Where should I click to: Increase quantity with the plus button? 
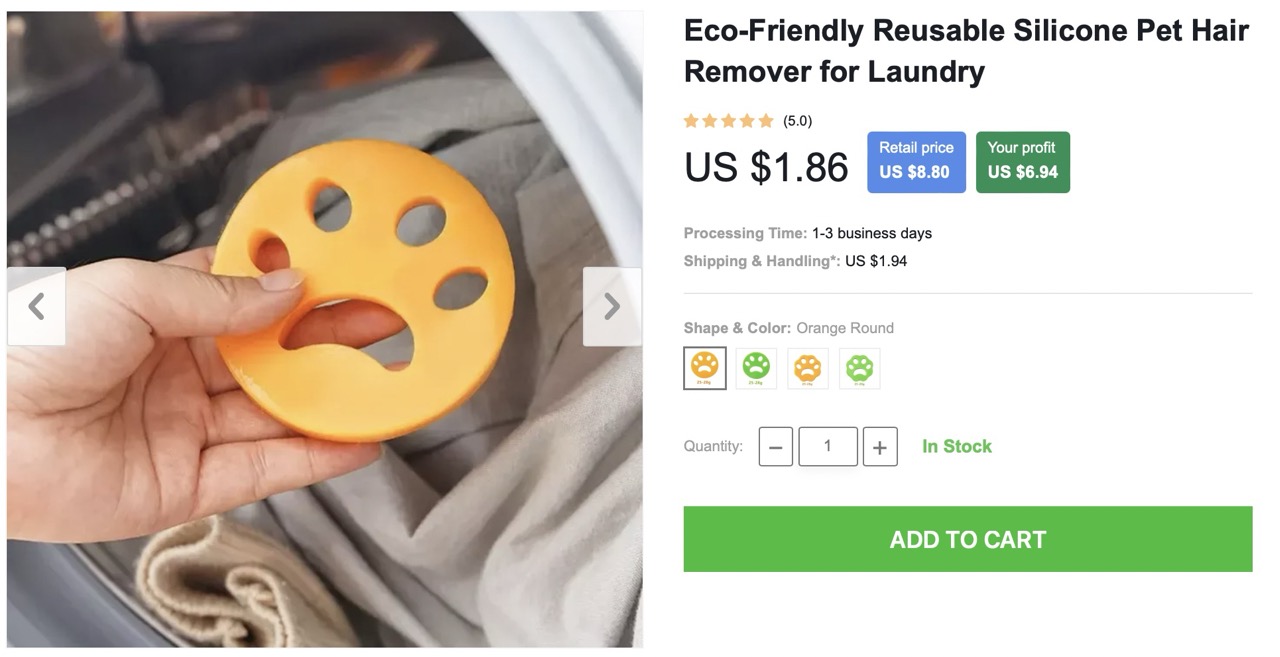(879, 447)
